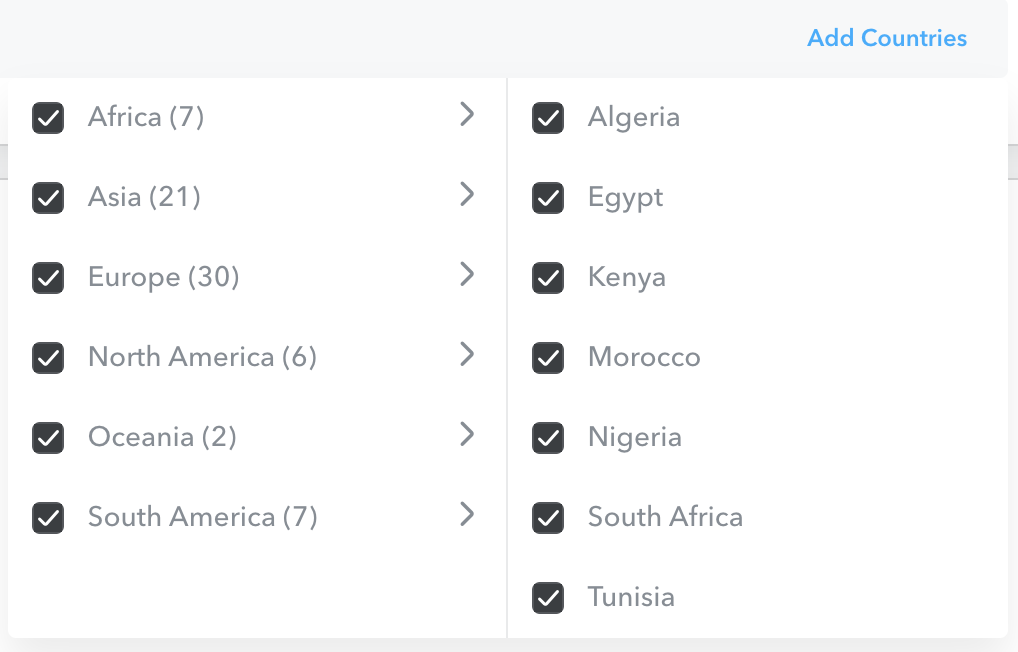Uncheck the Tunisia checkbox

[548, 598]
